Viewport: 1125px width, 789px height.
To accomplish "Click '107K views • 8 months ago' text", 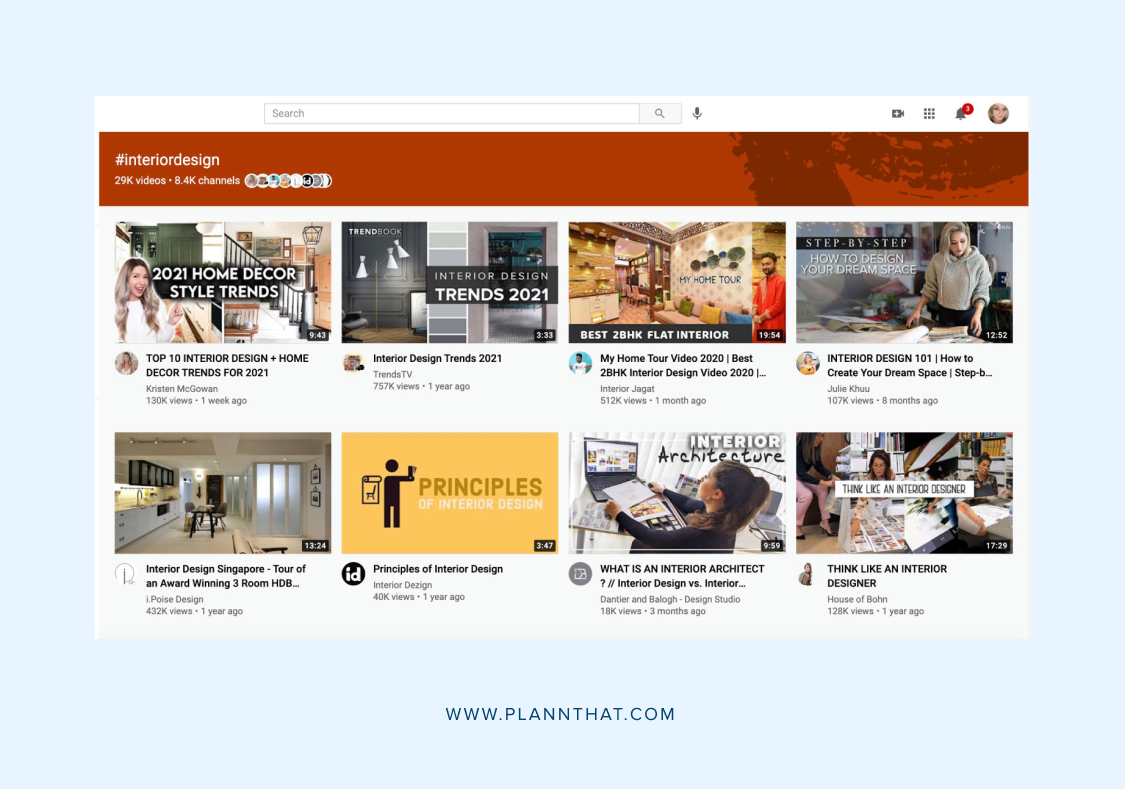I will click(x=882, y=401).
